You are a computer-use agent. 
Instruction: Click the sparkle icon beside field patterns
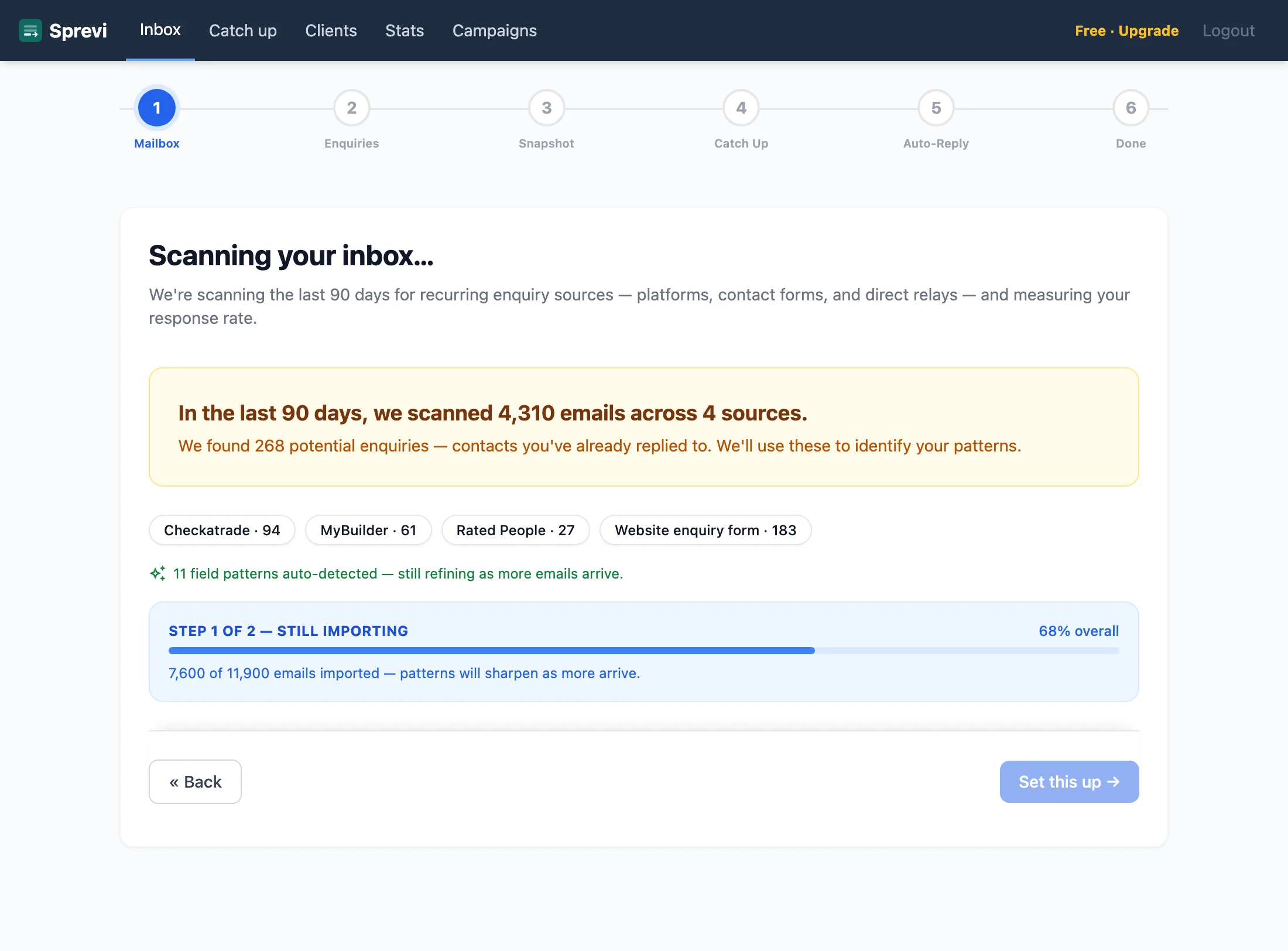click(x=157, y=573)
